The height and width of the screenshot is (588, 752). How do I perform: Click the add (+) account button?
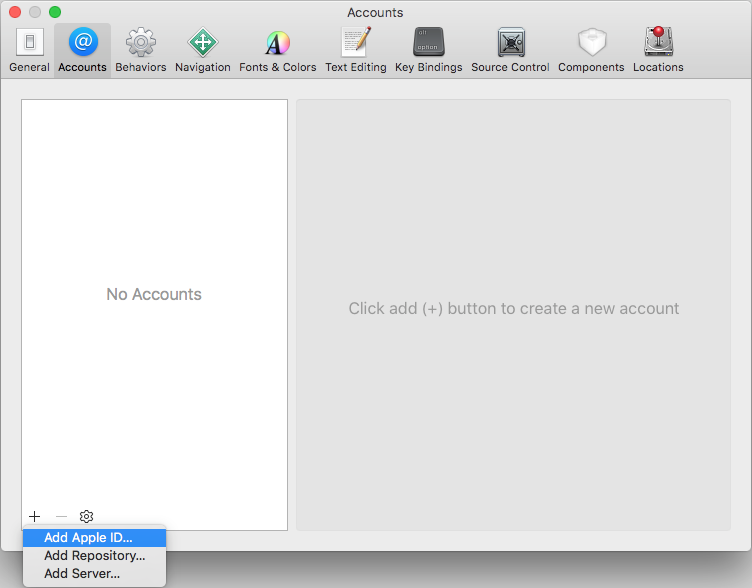coord(35,517)
